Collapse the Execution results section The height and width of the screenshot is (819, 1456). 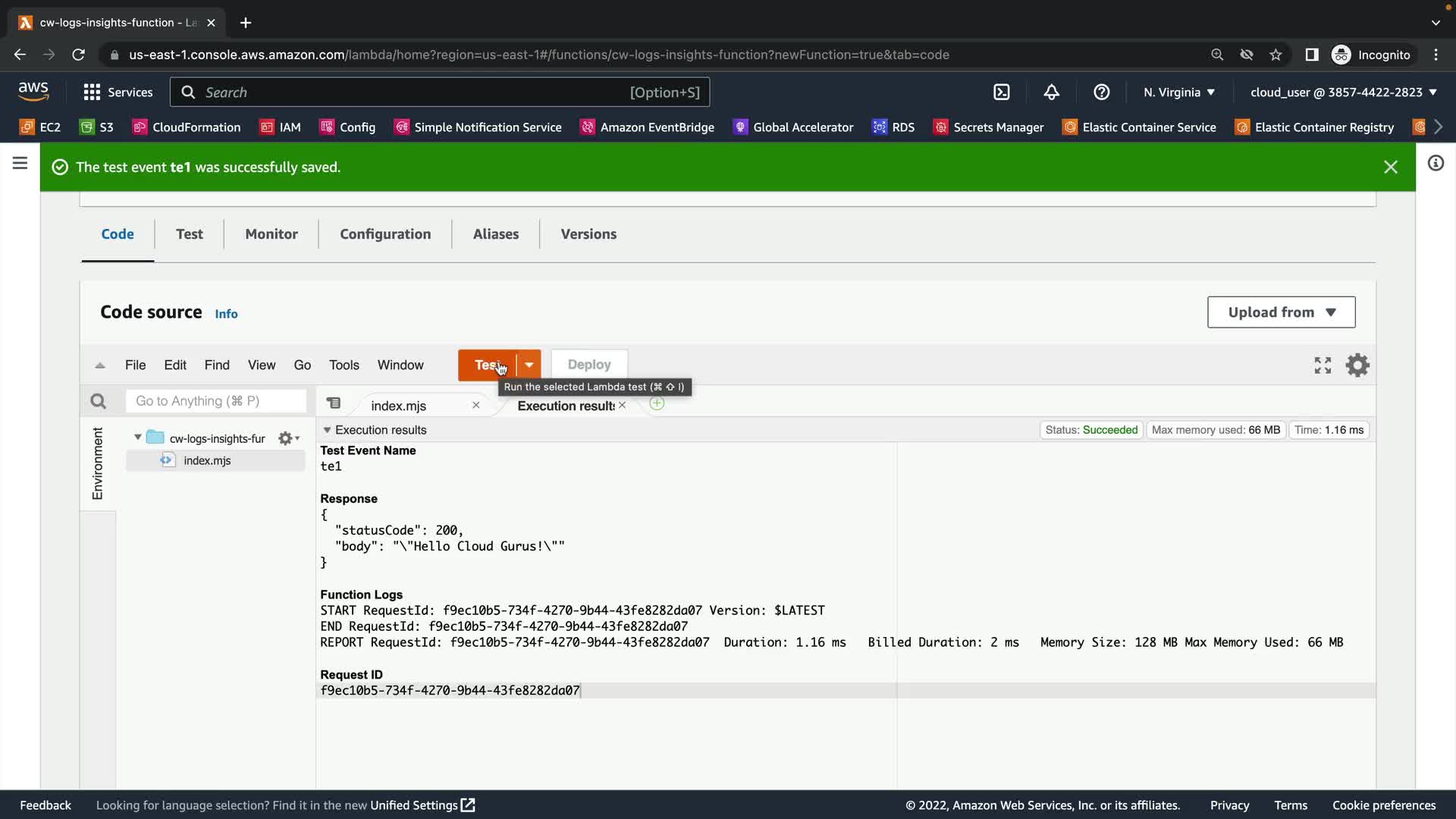327,430
